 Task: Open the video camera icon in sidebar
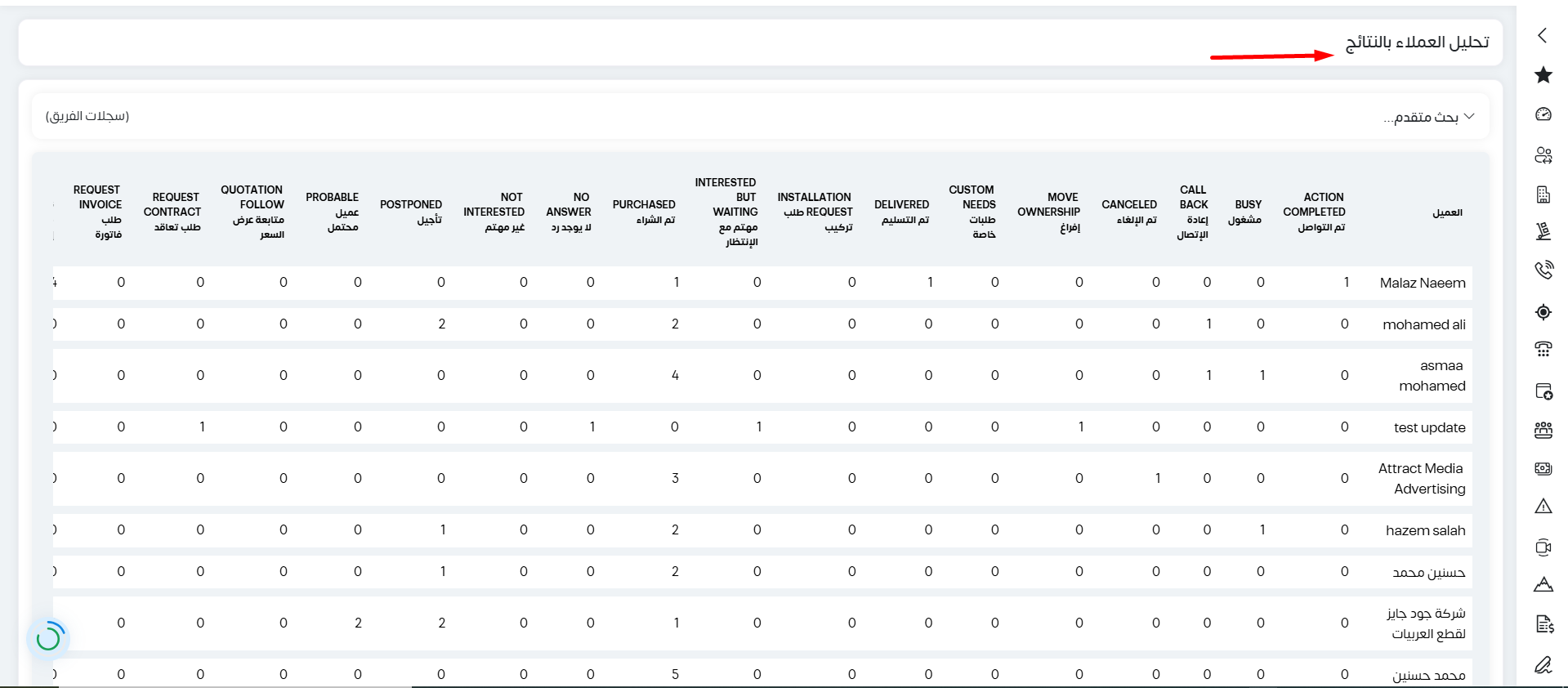tap(1543, 547)
